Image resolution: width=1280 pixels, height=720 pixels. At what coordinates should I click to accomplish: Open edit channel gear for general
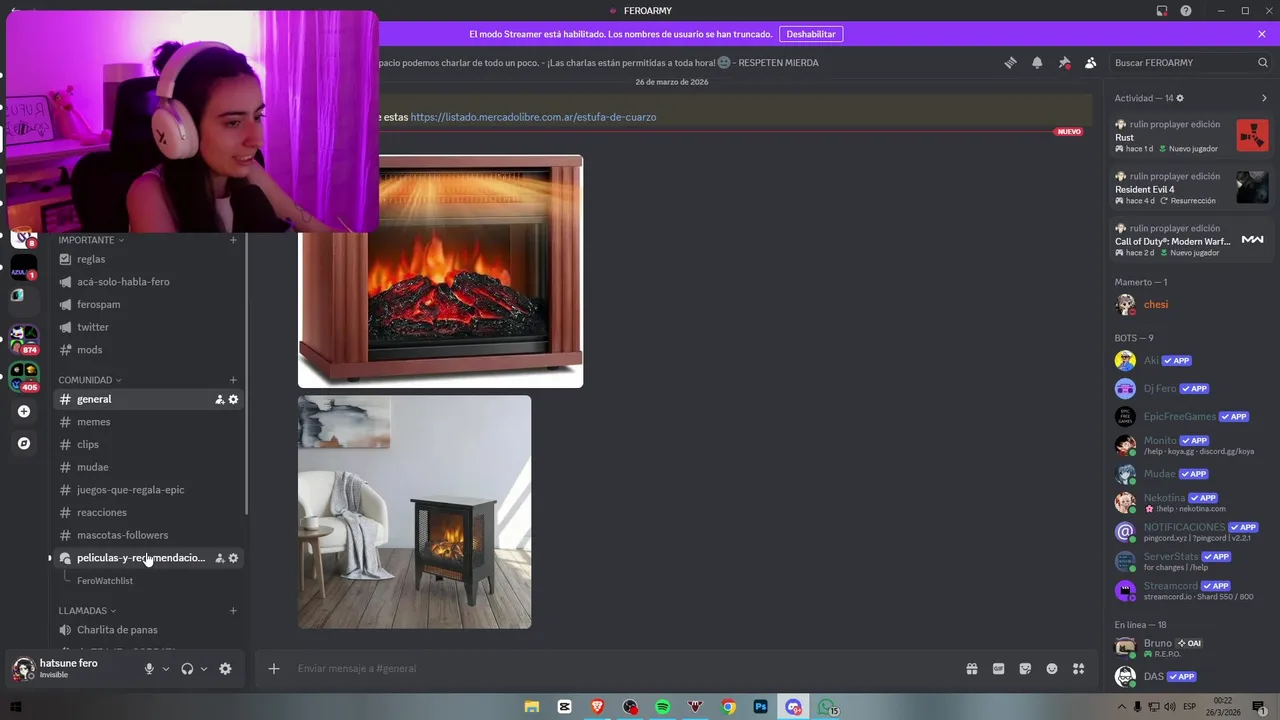pyautogui.click(x=233, y=399)
